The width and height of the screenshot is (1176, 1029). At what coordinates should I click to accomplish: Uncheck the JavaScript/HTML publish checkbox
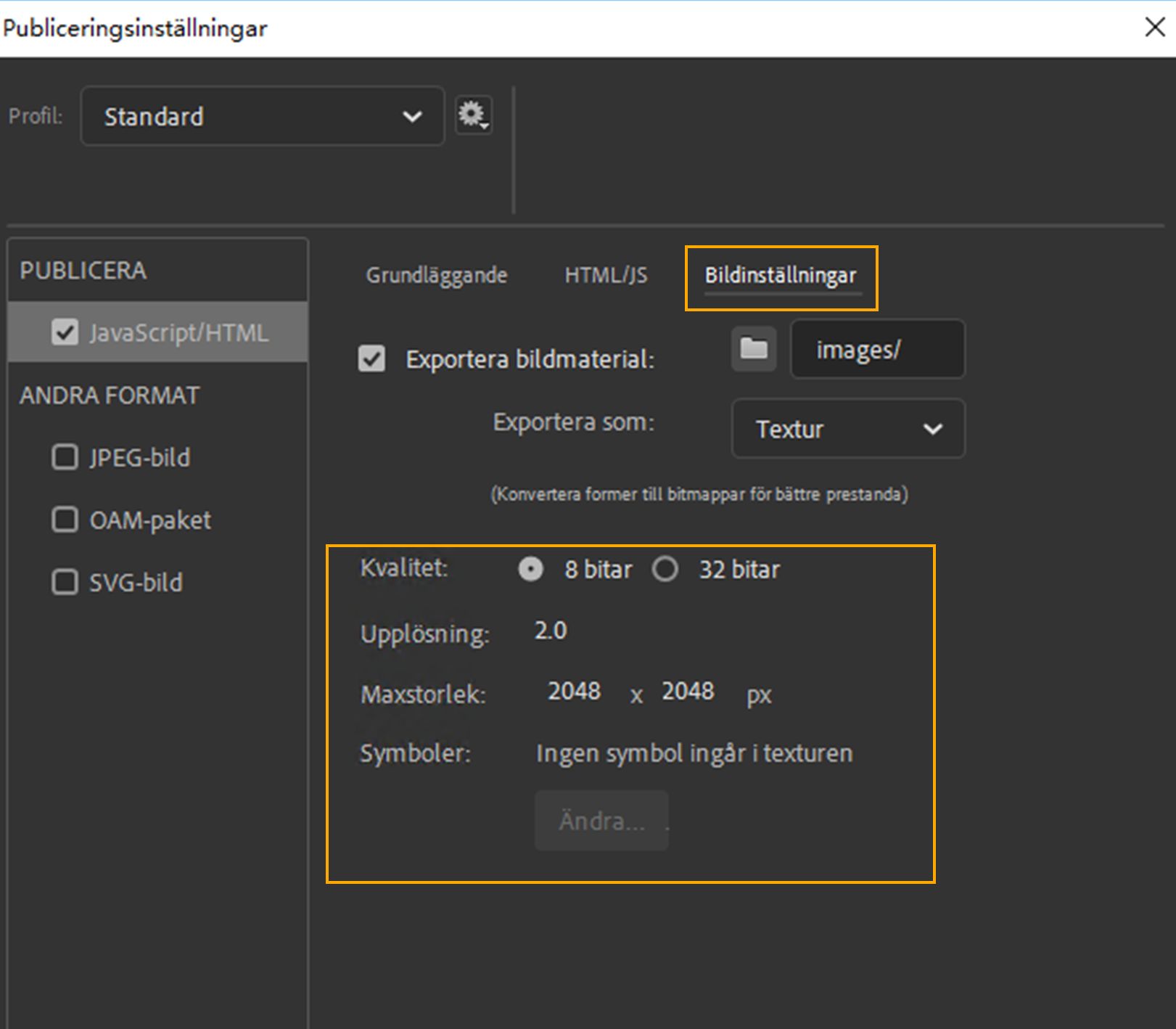pyautogui.click(x=65, y=332)
